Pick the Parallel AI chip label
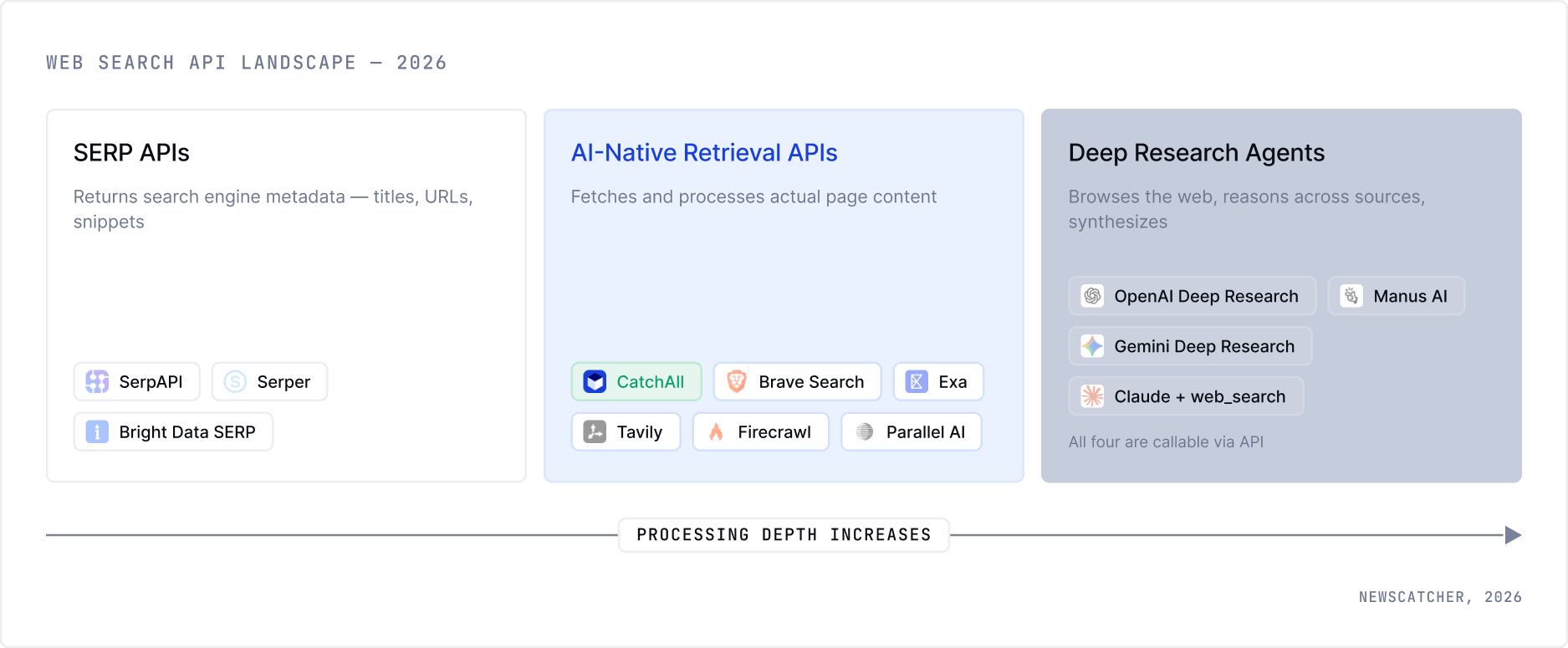This screenshot has width=1568, height=648. (x=926, y=432)
